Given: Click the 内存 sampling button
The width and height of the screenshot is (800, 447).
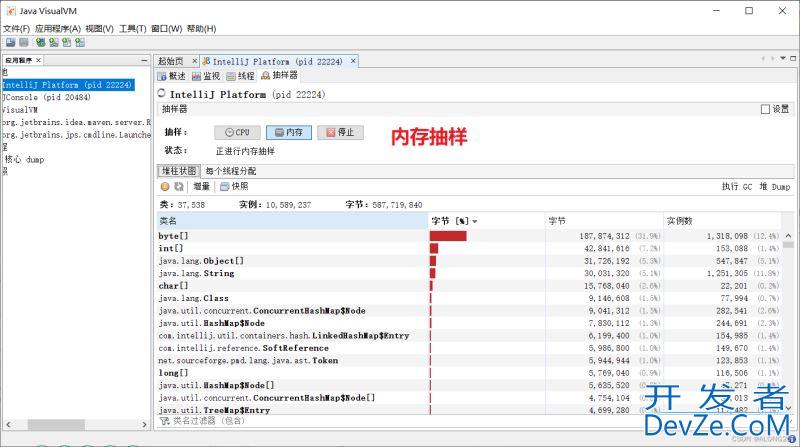Looking at the screenshot, I should pyautogui.click(x=289, y=132).
